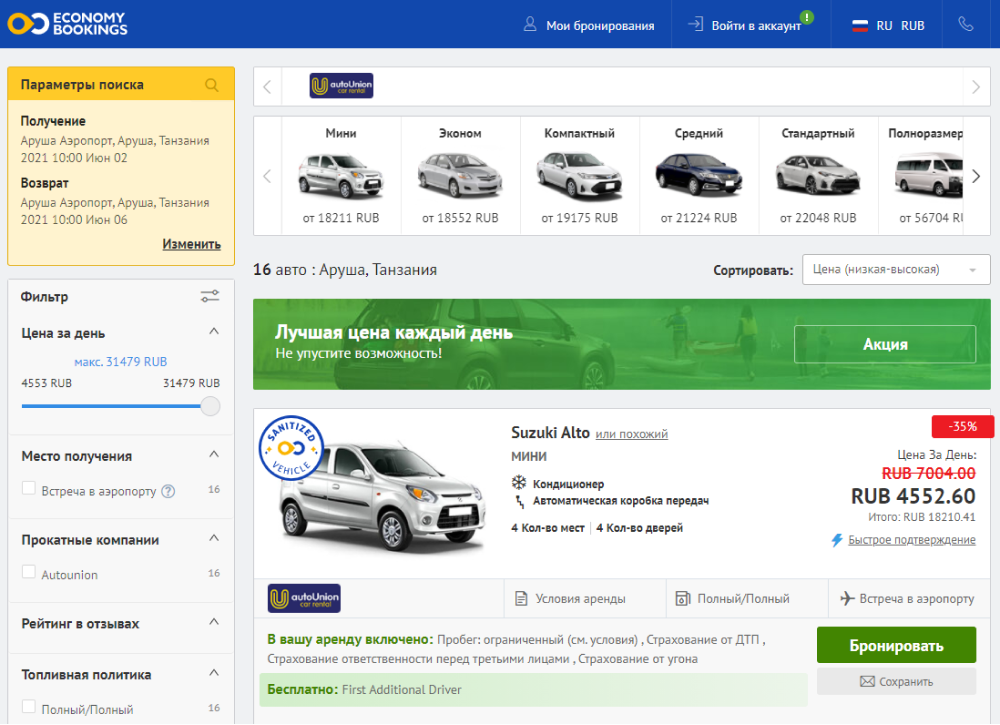Click the airplane icon for airport meeting
Image resolution: width=1000 pixels, height=725 pixels.
point(847,598)
